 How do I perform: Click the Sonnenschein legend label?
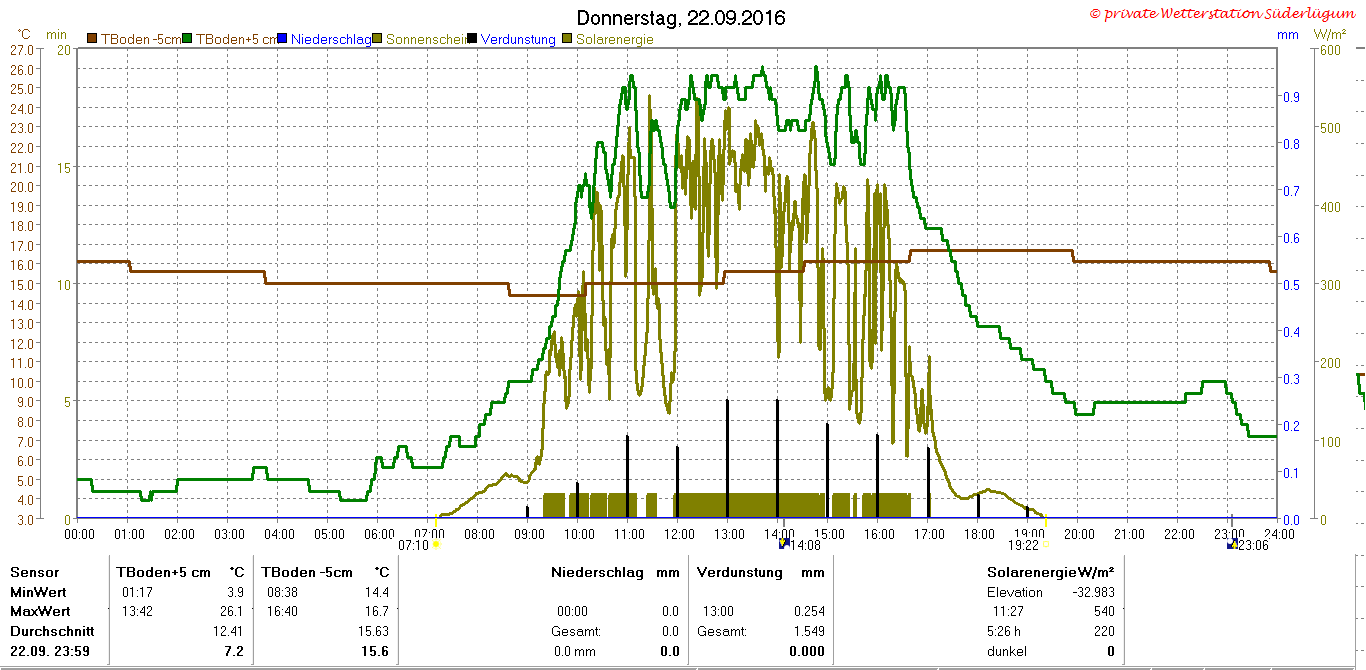[426, 39]
